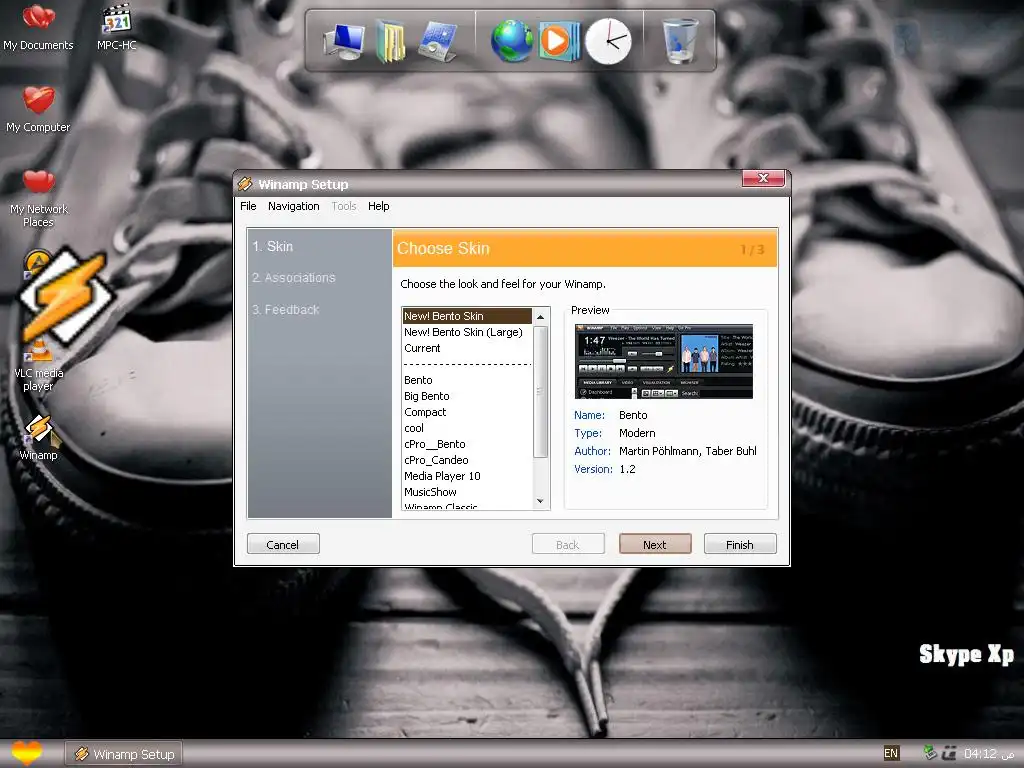1024x768 pixels.
Task: Select 'New! Bento Skin (Large)' in list
Action: [467, 332]
